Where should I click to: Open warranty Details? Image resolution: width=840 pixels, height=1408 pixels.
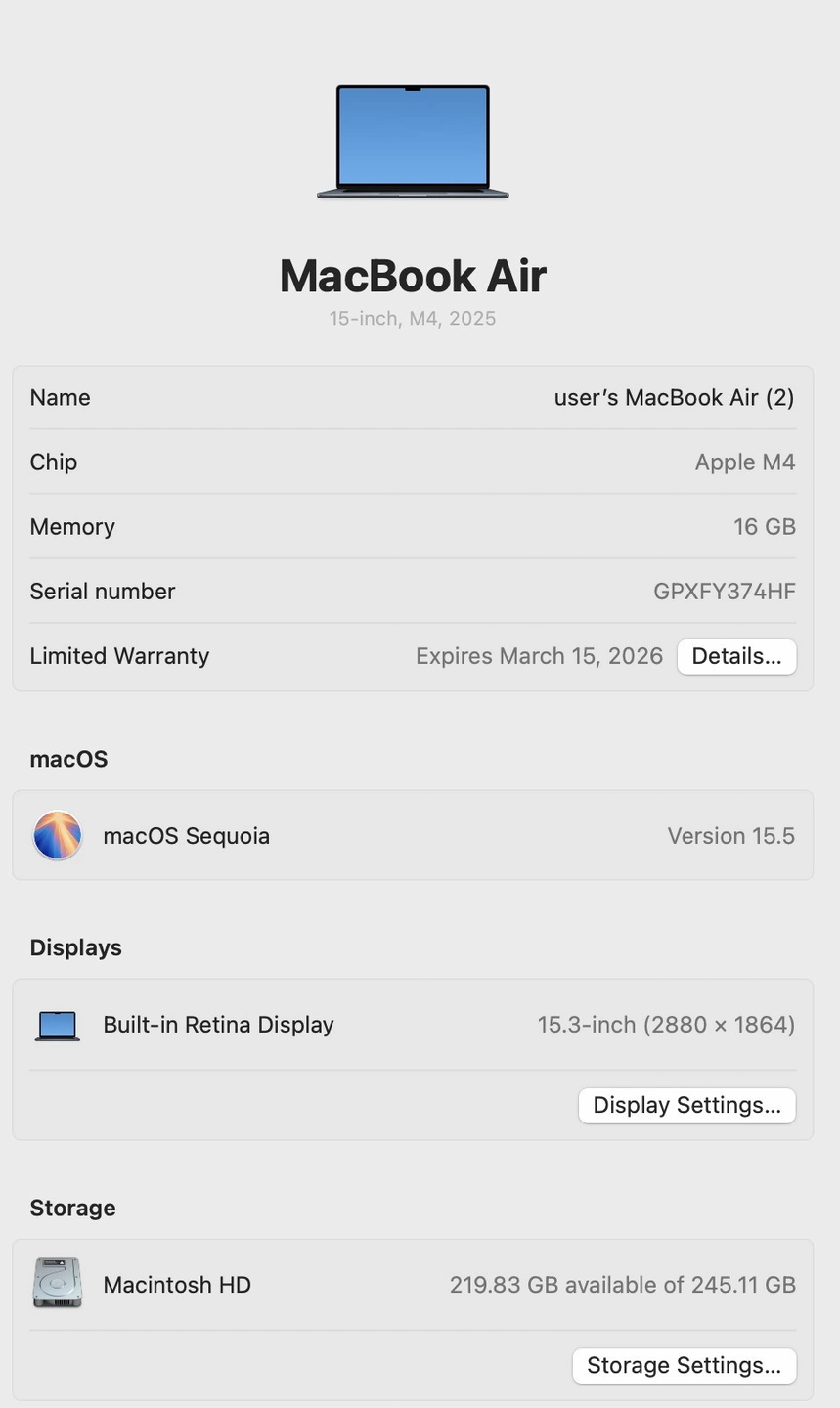(736, 656)
